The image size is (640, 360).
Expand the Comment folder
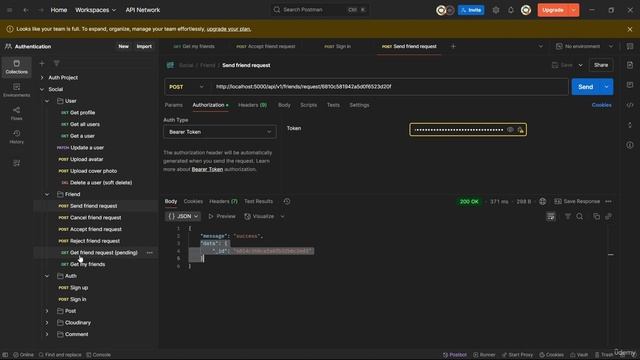(47, 334)
